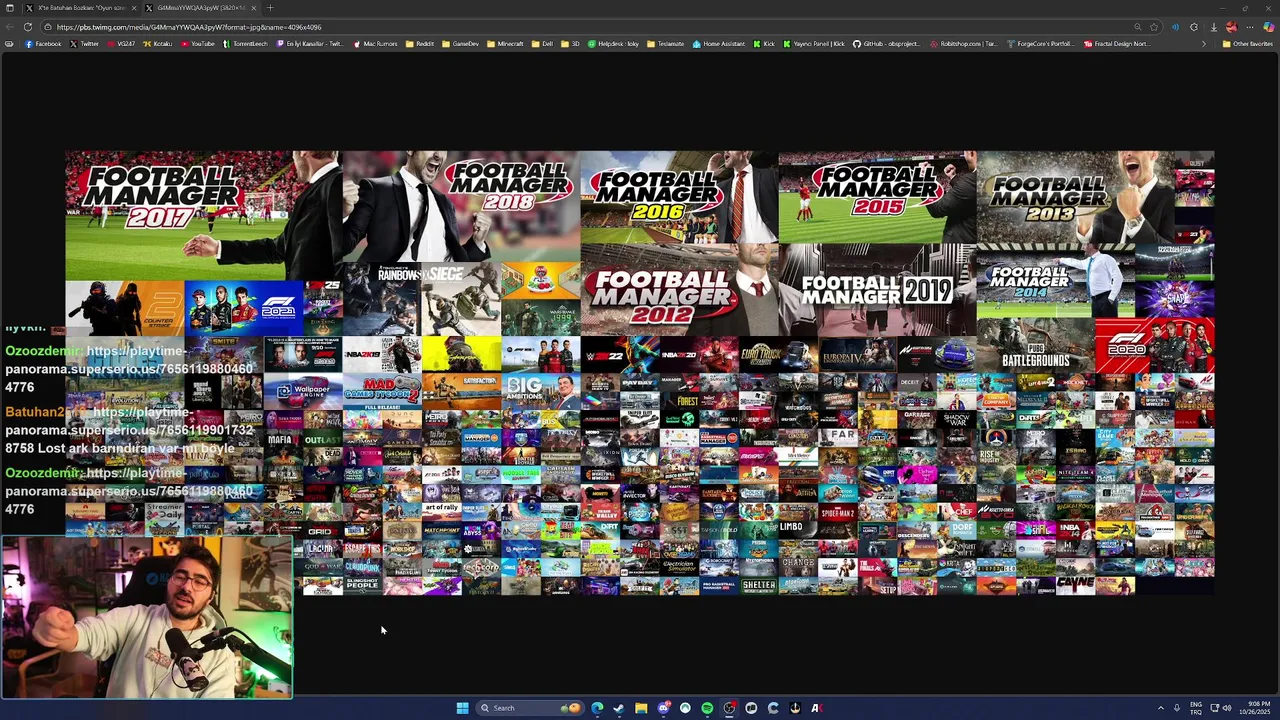Open the Yayıncı Paneli Kick bookmark
1280x720 pixels.
[814, 44]
